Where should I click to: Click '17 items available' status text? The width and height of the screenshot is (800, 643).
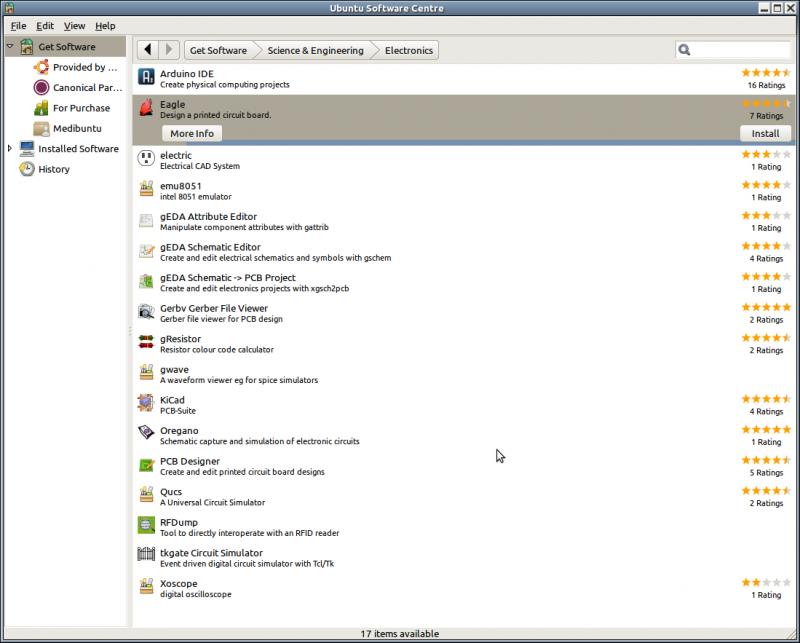point(399,633)
